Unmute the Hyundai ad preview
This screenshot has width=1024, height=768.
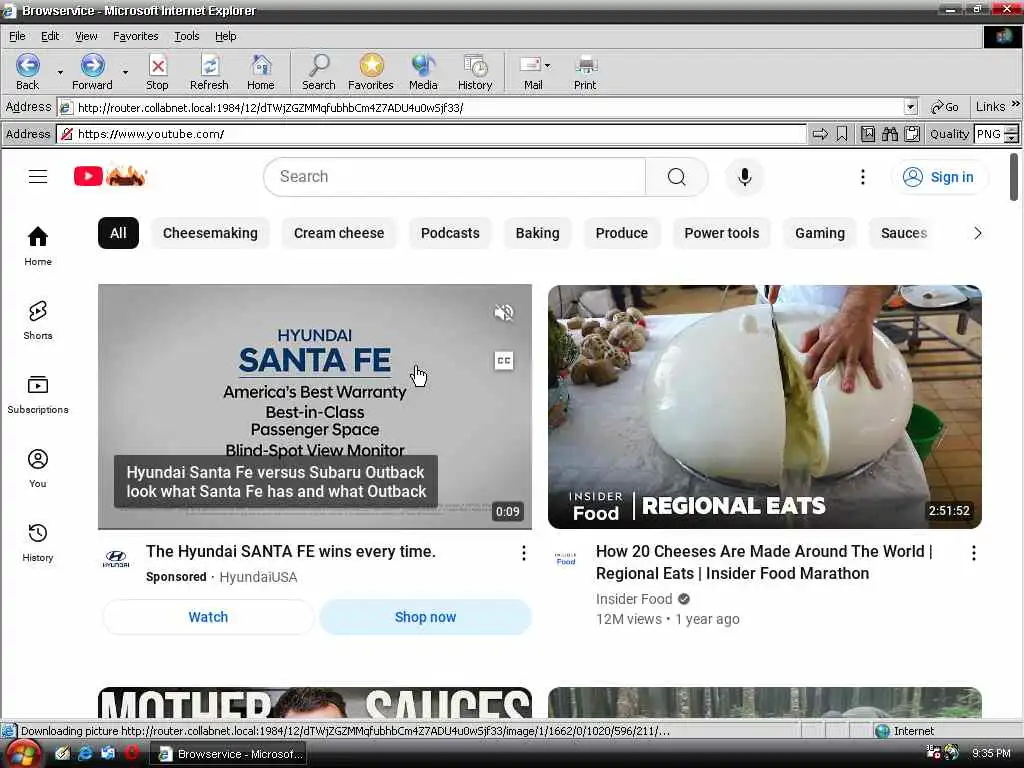point(504,312)
